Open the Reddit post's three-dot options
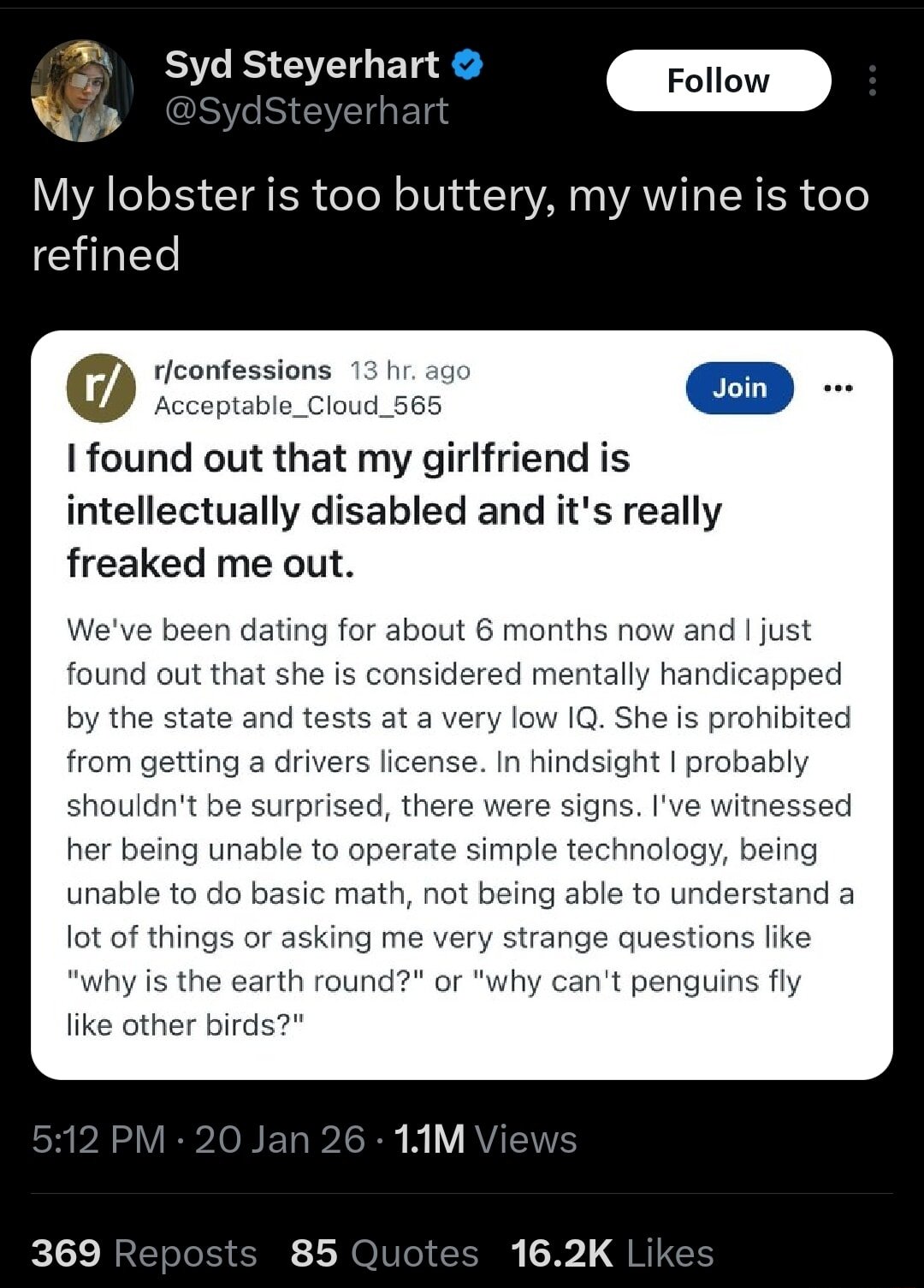Viewport: 924px width, 1288px height. 838,388
